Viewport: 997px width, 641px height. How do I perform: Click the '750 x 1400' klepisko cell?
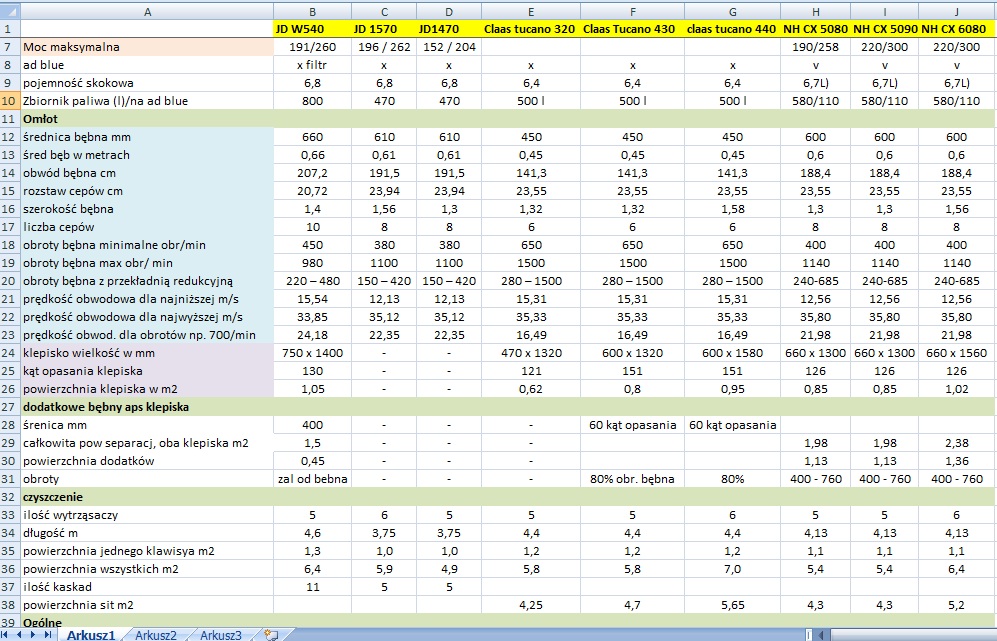[312, 353]
